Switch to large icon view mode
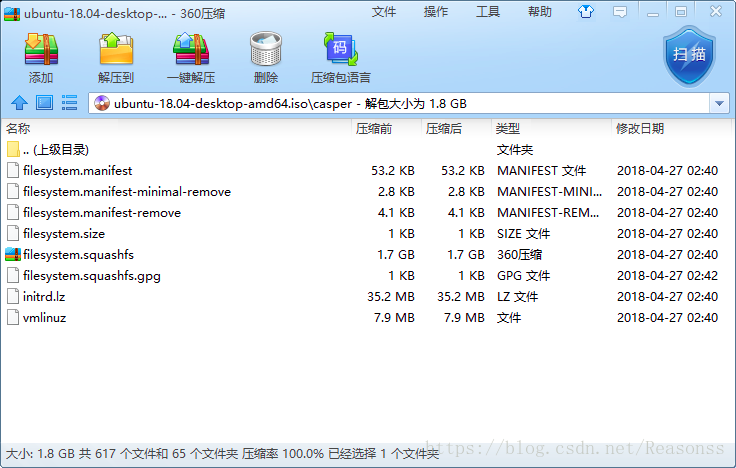Image resolution: width=736 pixels, height=468 pixels. click(45, 103)
